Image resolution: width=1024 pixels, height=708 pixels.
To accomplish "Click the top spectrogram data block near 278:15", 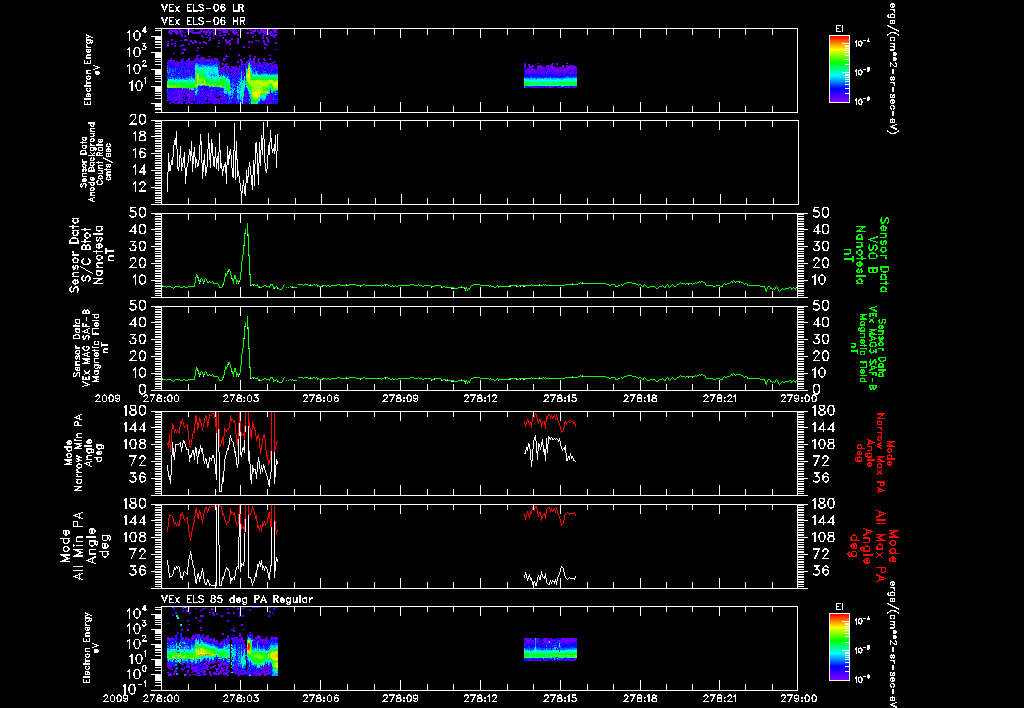I will coord(550,75).
